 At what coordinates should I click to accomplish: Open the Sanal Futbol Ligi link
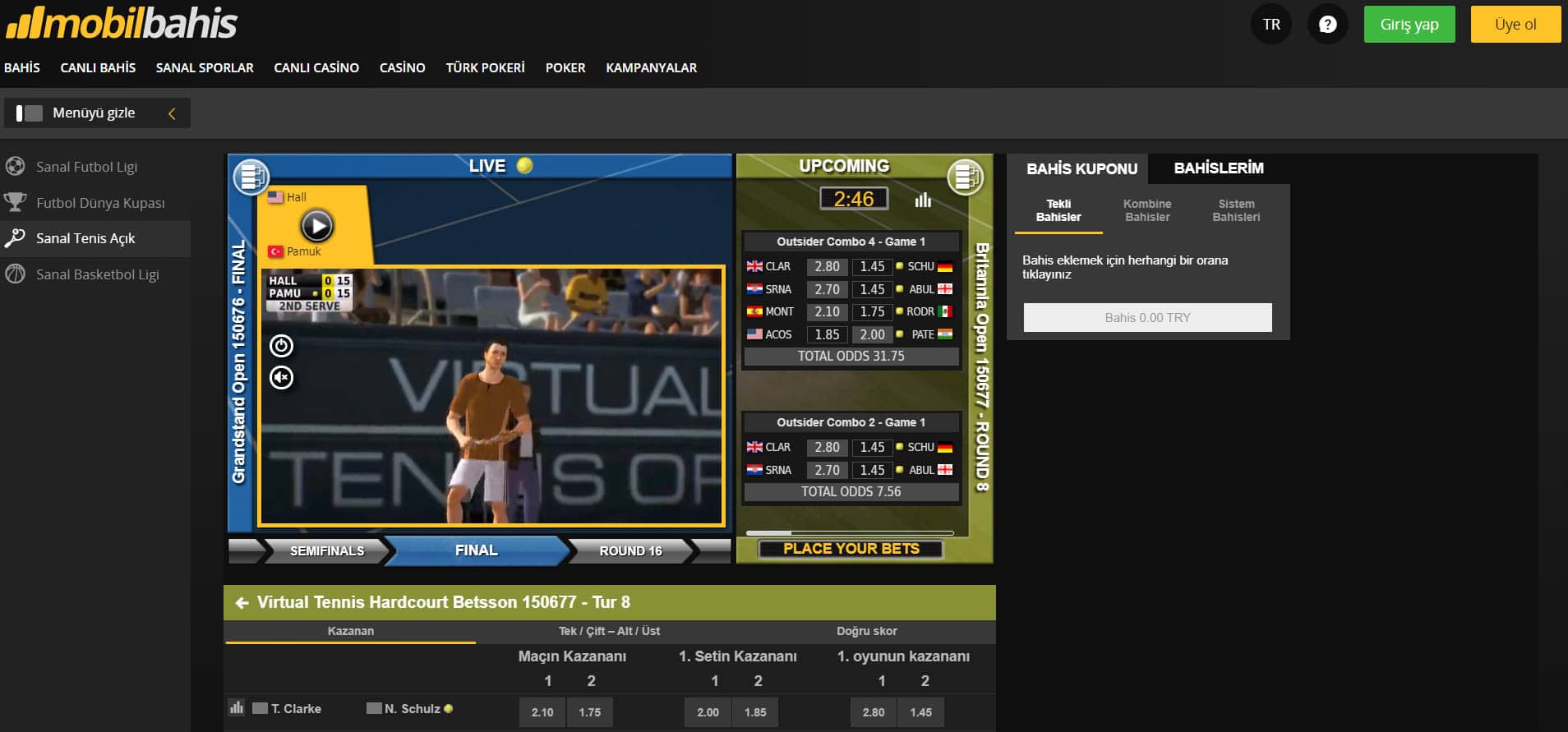click(87, 167)
